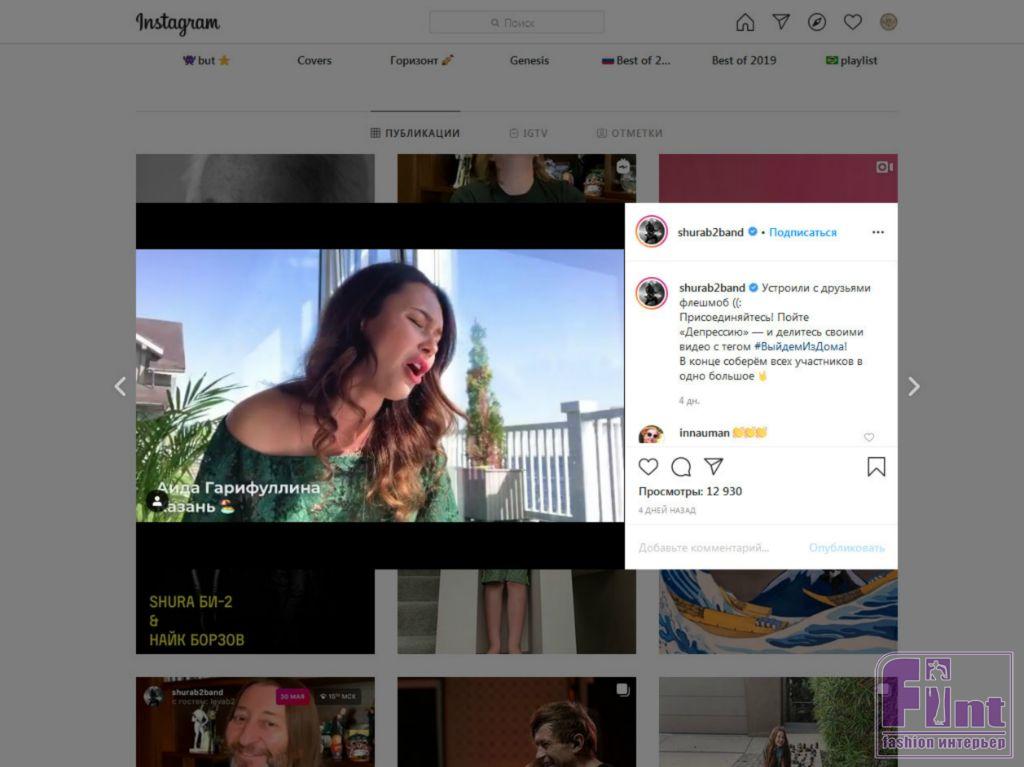Go to the previous post arrow
The image size is (1024, 767).
120,386
